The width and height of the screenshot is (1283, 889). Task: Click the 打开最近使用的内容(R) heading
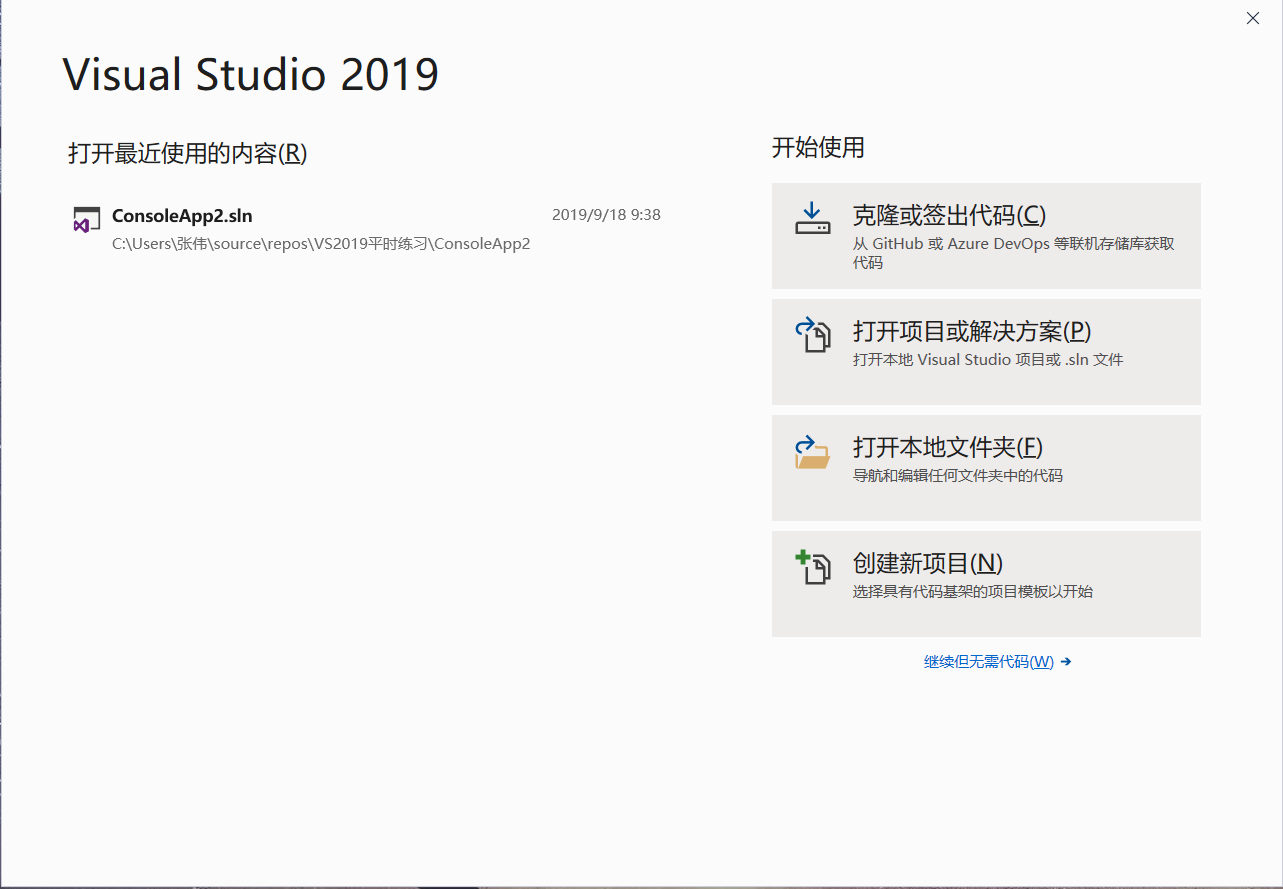(187, 153)
